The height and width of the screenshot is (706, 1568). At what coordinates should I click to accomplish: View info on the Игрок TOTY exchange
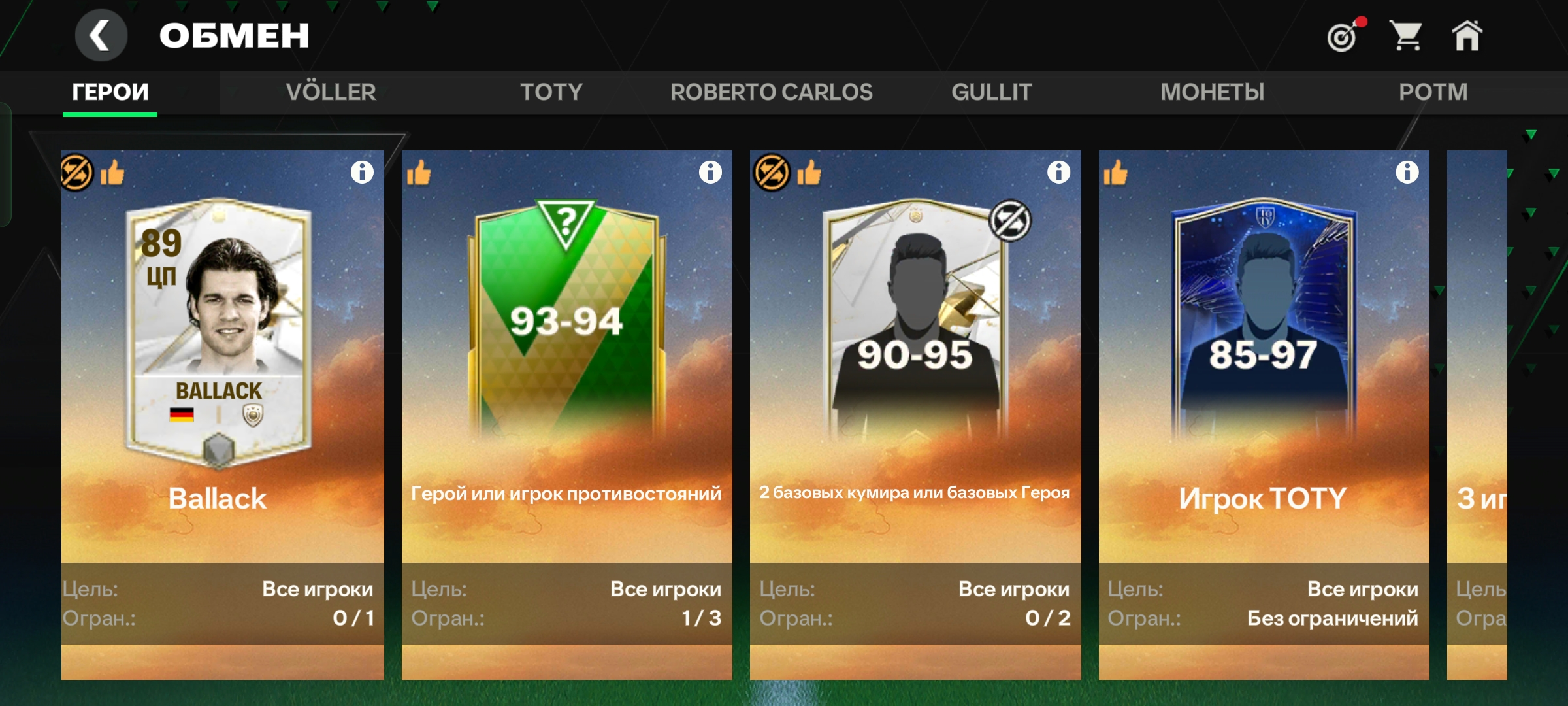1407,173
